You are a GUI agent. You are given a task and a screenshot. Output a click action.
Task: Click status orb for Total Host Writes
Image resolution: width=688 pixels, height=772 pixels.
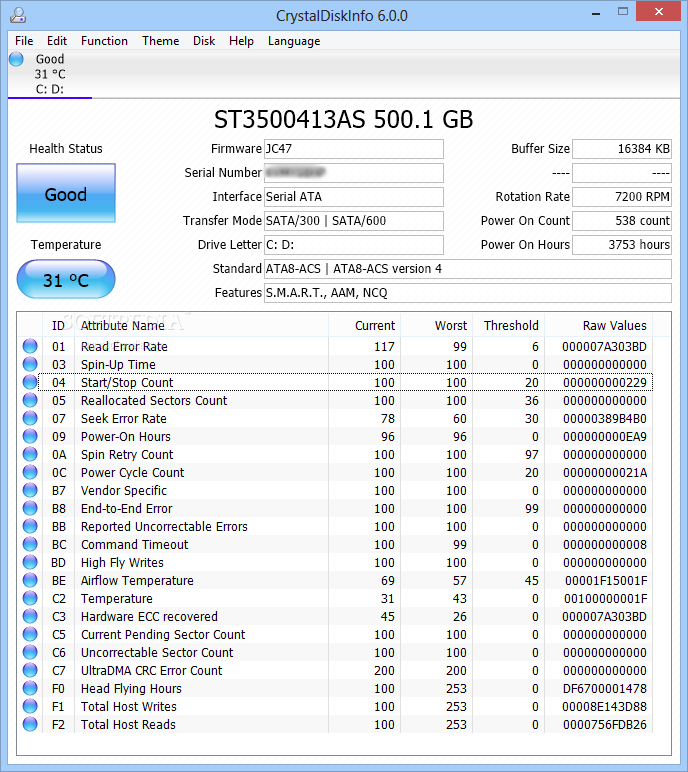[30, 706]
